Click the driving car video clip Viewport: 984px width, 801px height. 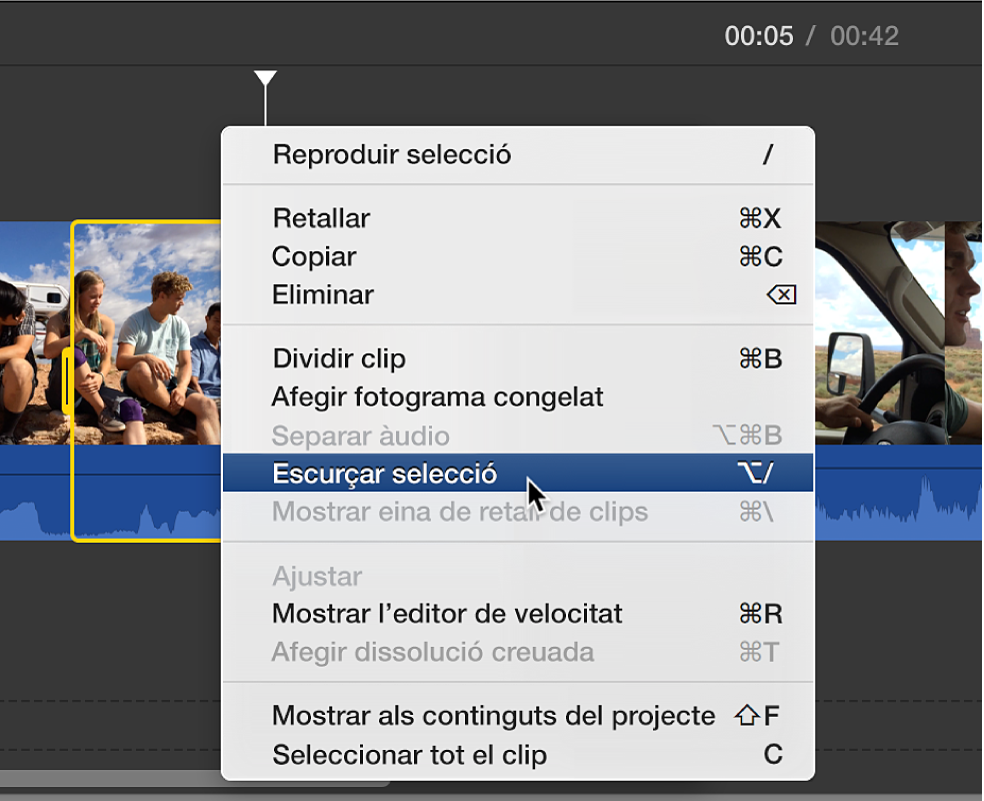point(880,330)
